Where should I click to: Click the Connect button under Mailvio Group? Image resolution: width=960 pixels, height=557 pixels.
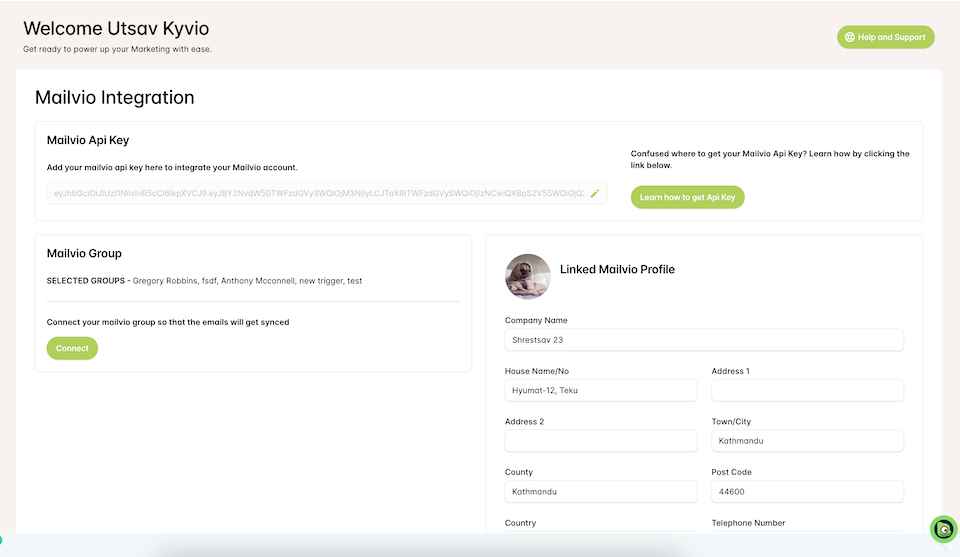pos(72,348)
